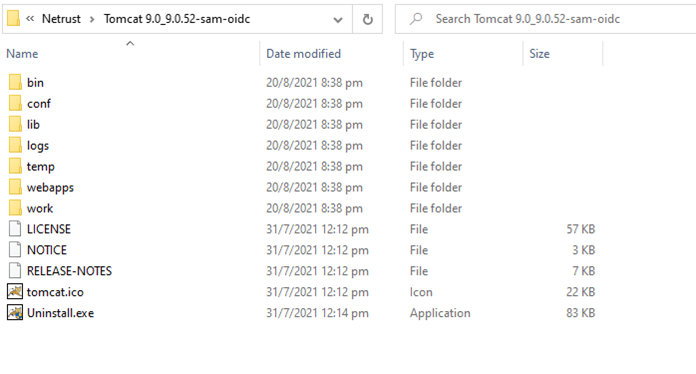
Task: Refresh the current folder view
Action: (368, 19)
